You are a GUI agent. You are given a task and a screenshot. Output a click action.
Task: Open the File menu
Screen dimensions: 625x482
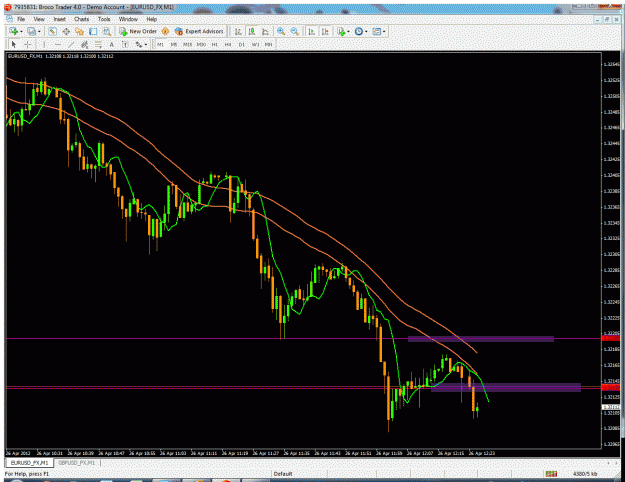[x=21, y=19]
